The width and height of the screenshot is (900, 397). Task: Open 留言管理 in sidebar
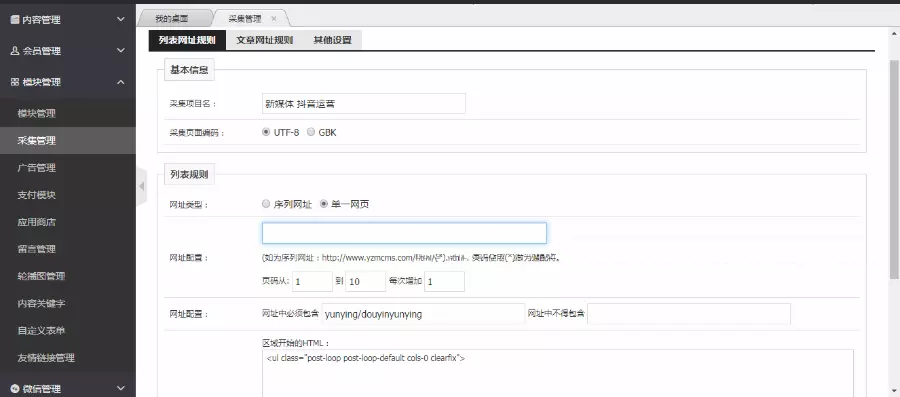click(68, 249)
